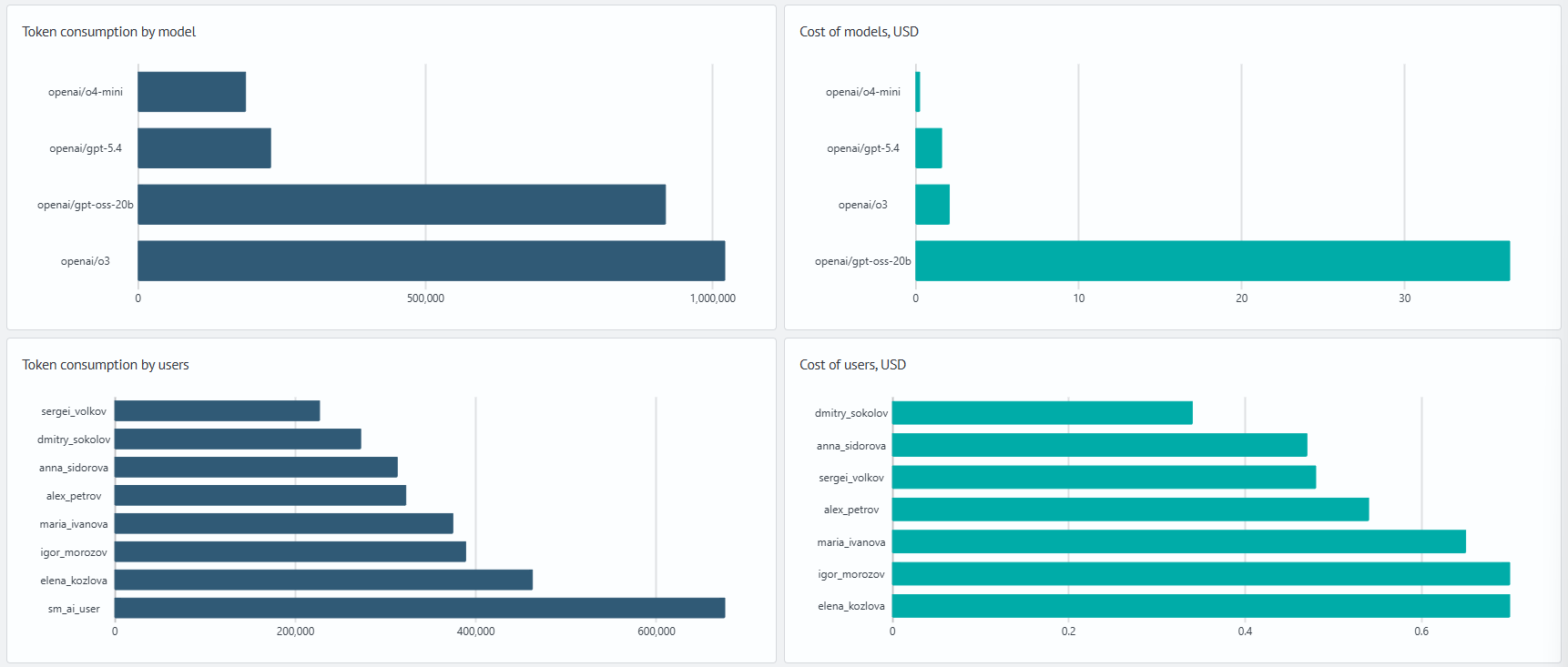Image resolution: width=1568 pixels, height=667 pixels.
Task: Click sm_ai_user token consumption bar
Action: point(420,609)
